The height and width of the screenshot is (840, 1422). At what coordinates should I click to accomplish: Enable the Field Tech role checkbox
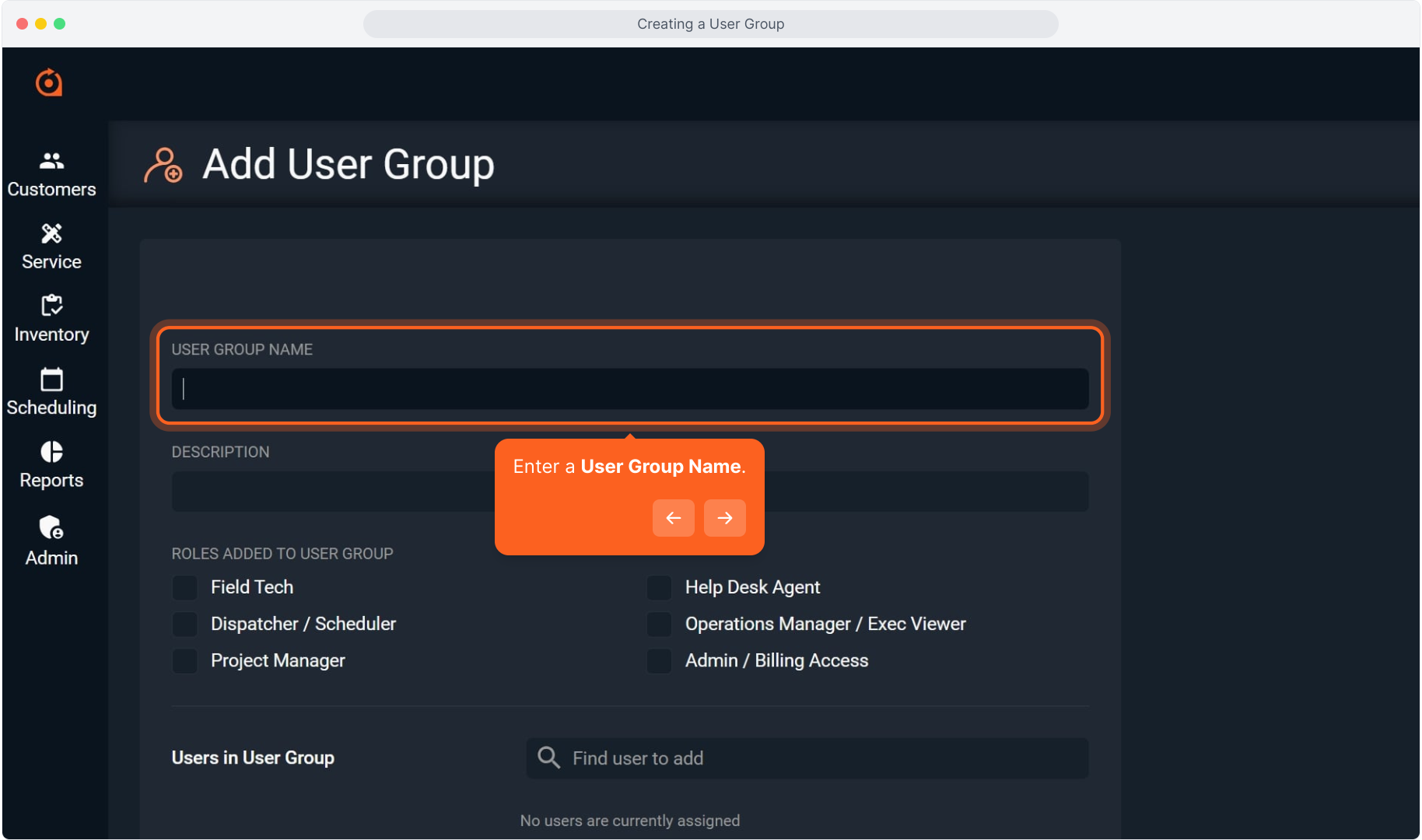[x=185, y=587]
